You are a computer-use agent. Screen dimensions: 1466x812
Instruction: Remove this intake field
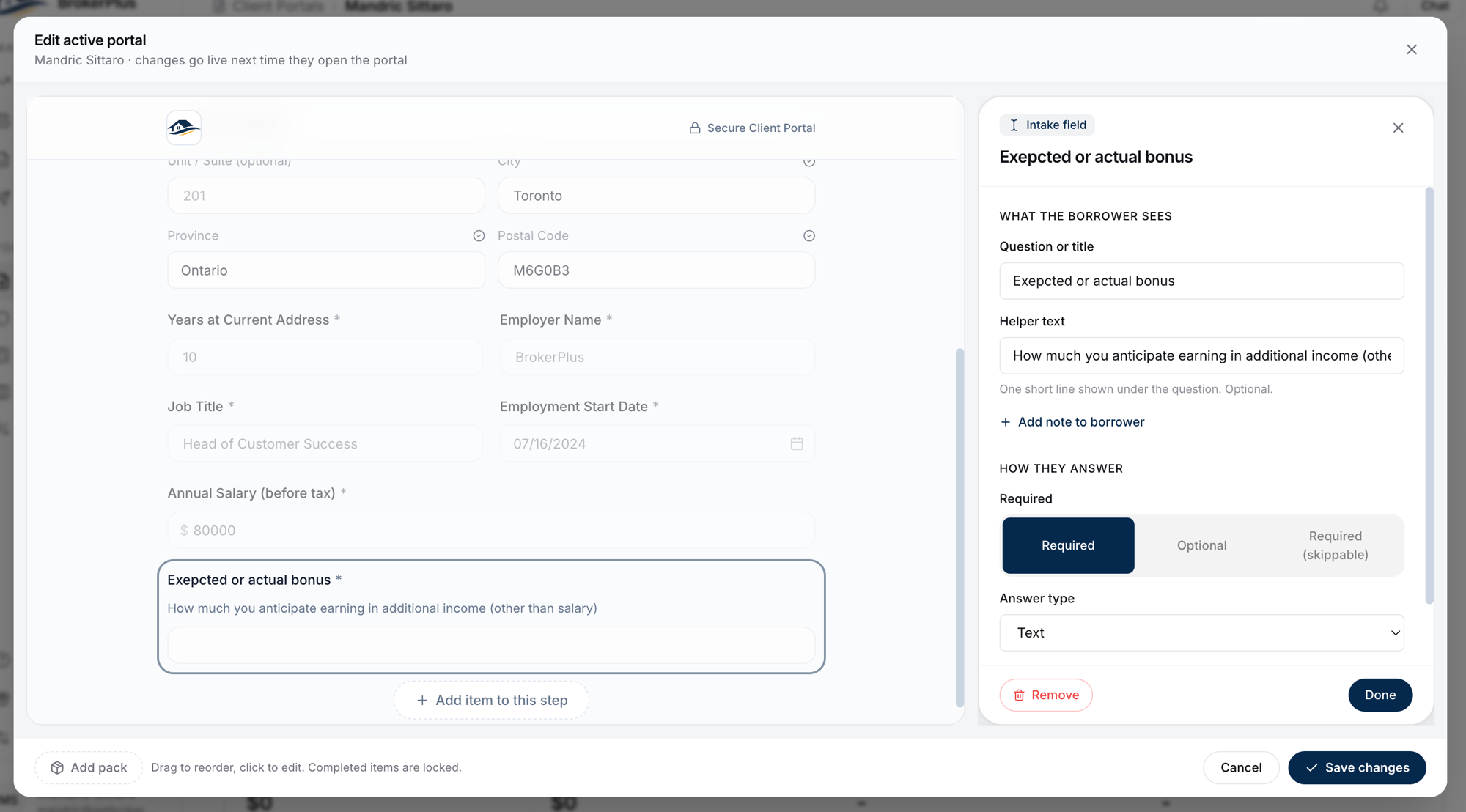pos(1046,695)
